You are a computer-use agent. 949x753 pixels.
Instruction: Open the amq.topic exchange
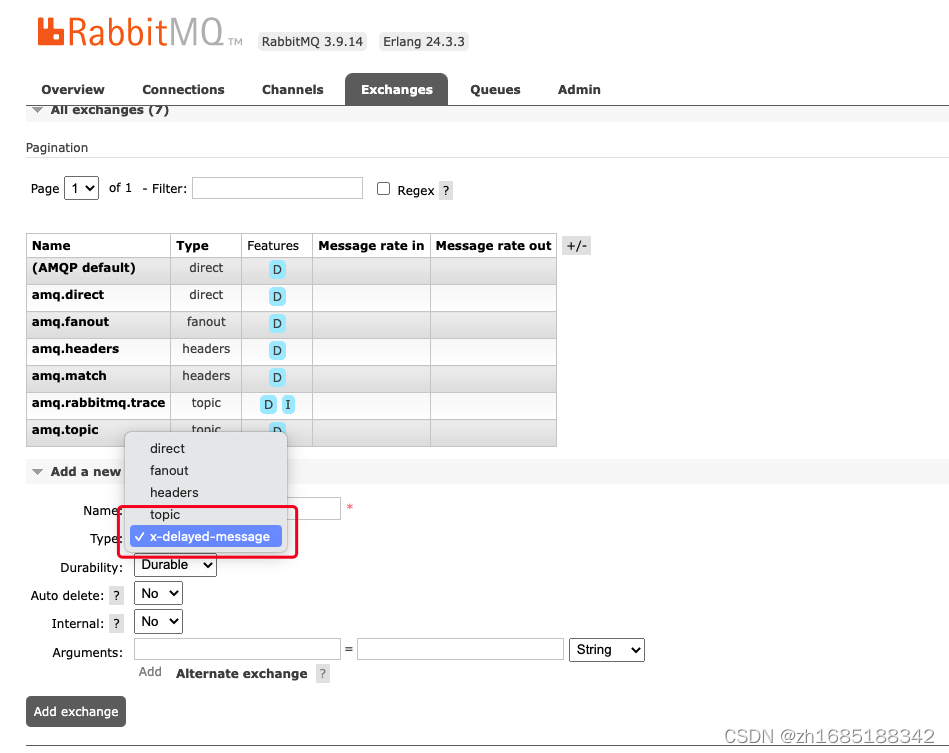(x=65, y=430)
